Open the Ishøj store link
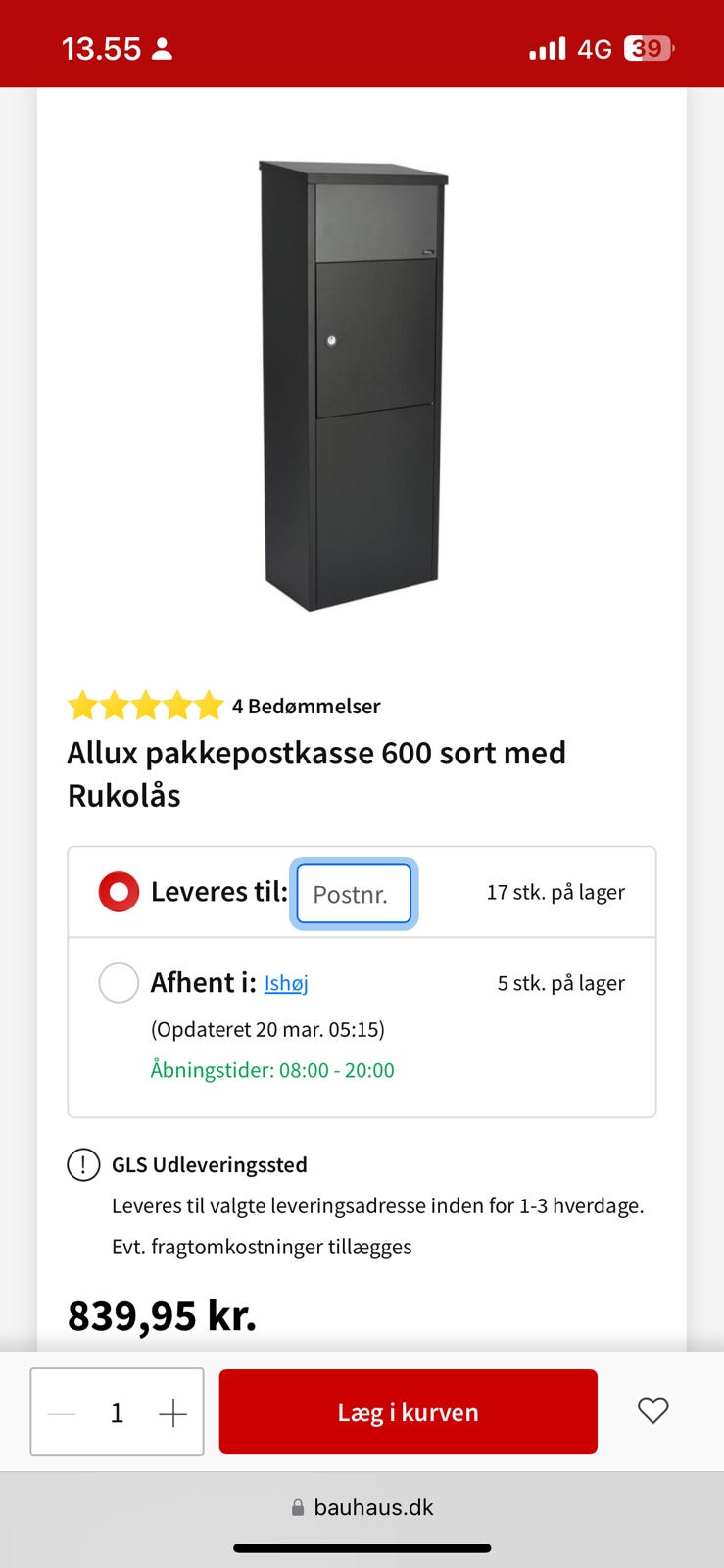The image size is (724, 1568). pos(286,983)
